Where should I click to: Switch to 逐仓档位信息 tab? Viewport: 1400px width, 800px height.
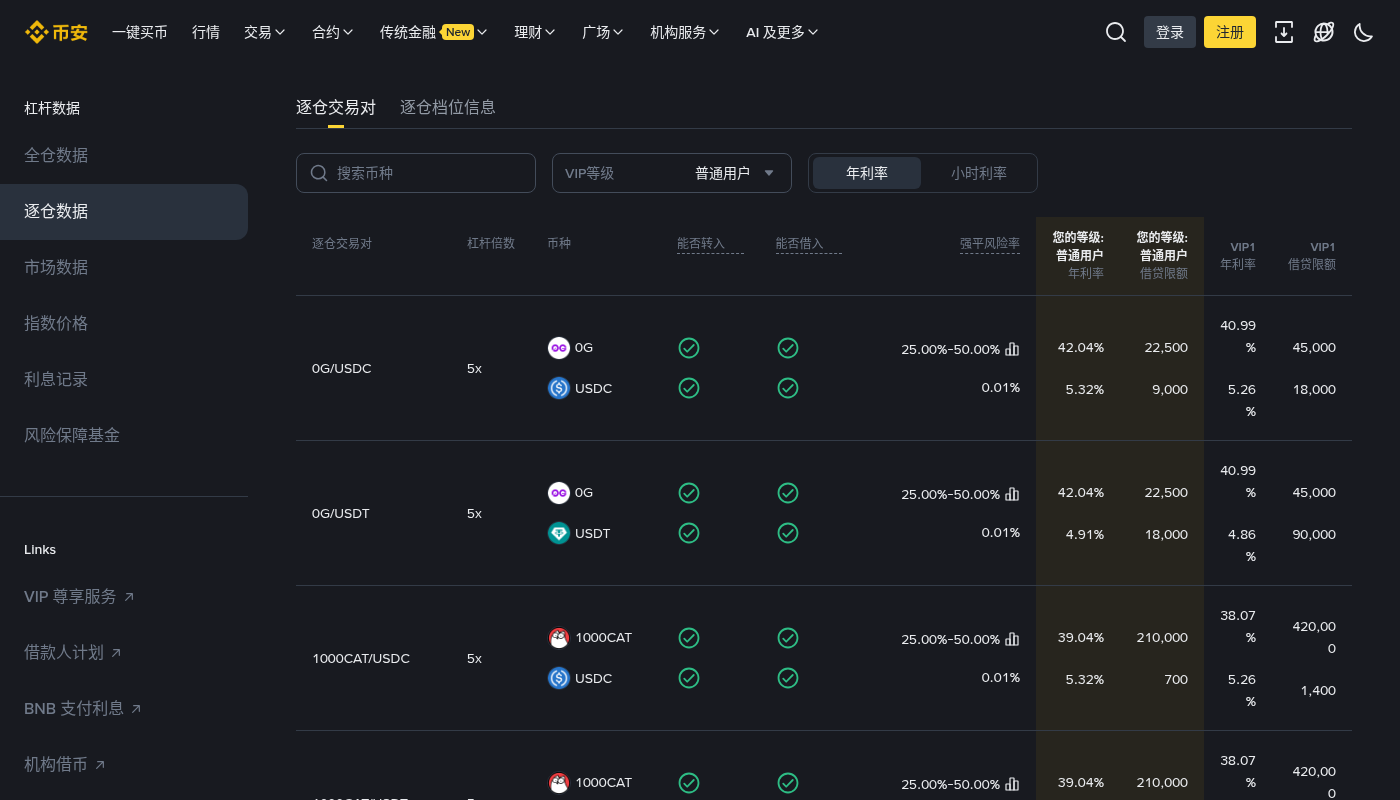click(x=448, y=107)
